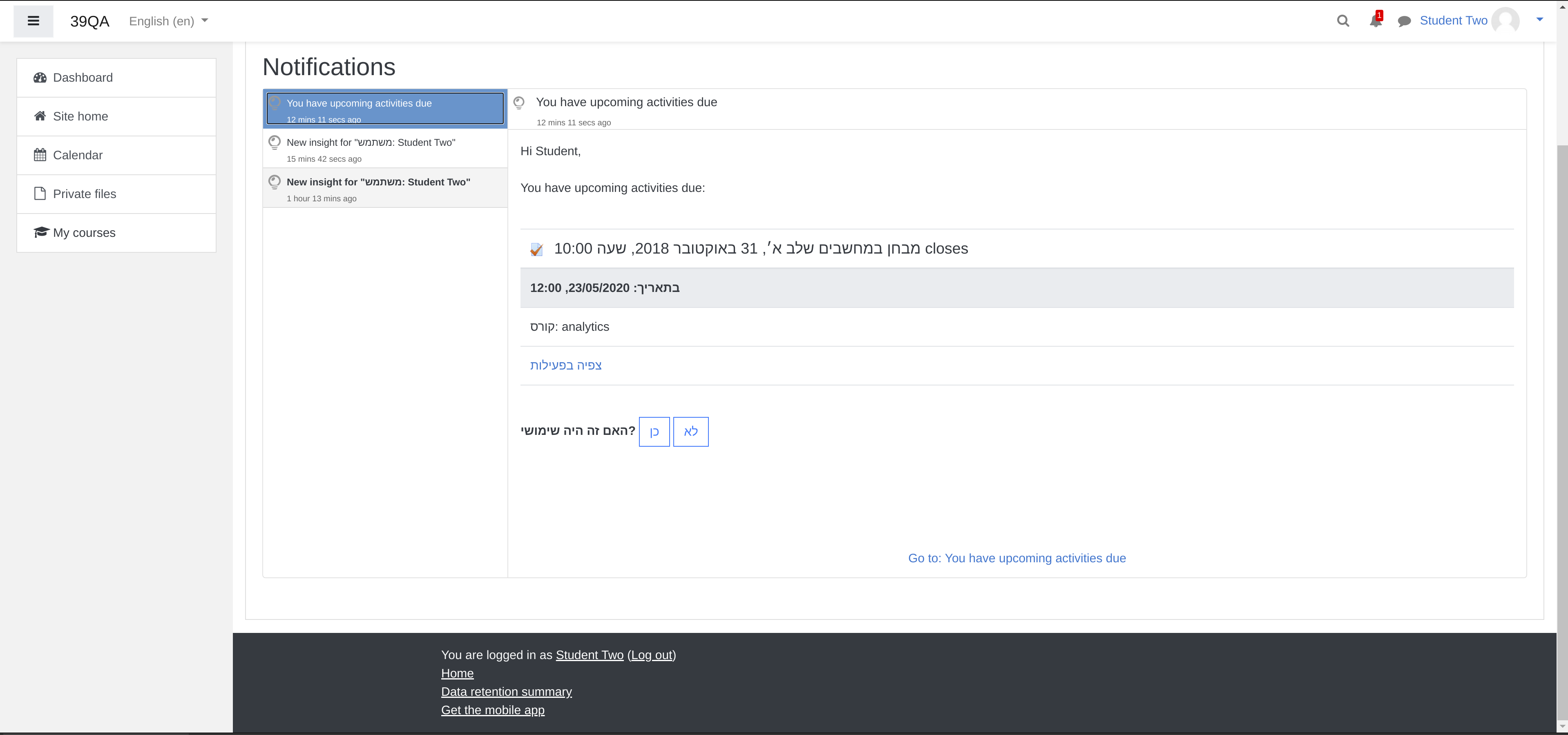Open the English (en) language dropdown
This screenshot has width=1568, height=735.
169,21
